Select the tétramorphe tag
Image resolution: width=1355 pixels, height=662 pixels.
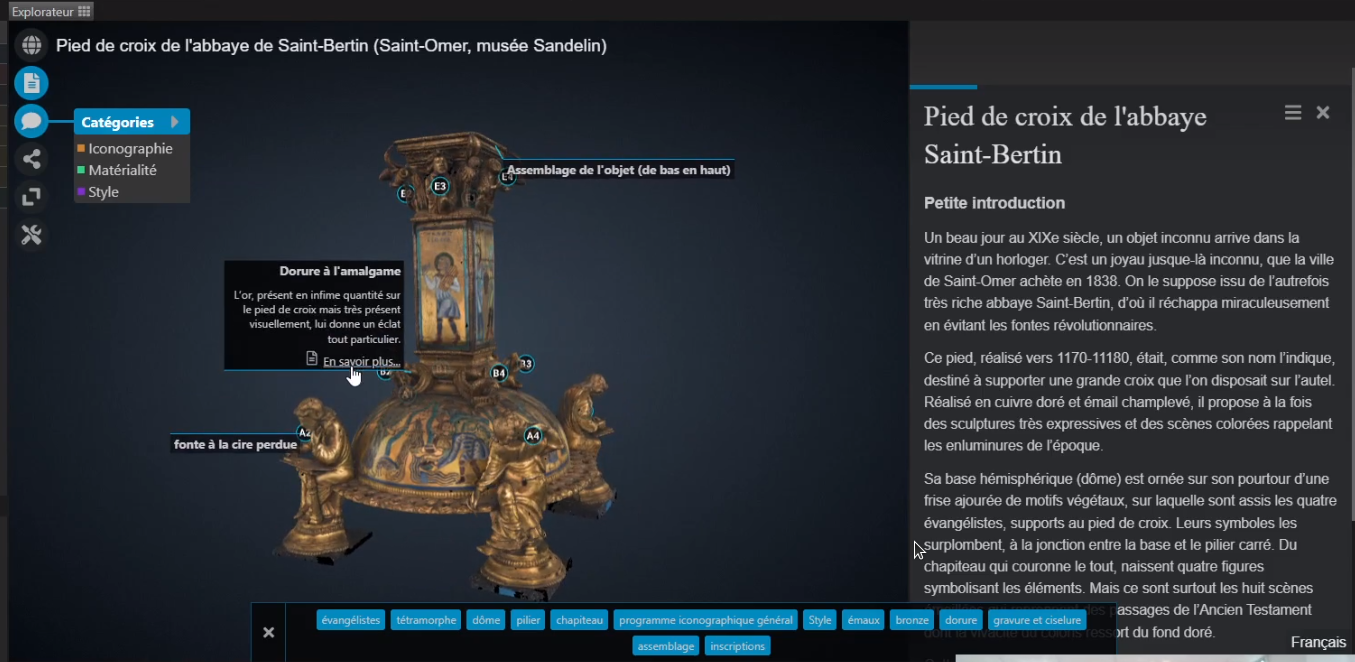[x=426, y=620]
